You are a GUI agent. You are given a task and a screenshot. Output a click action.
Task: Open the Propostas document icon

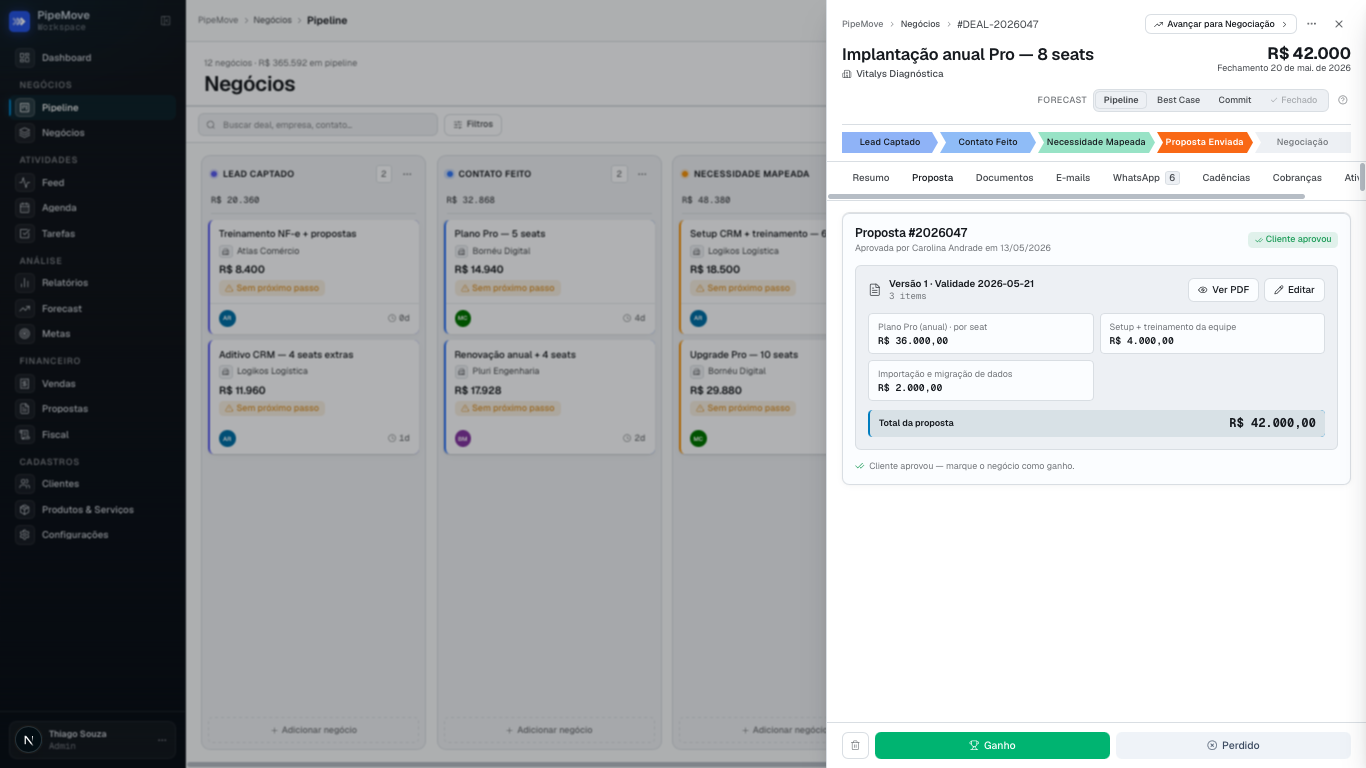coord(25,409)
